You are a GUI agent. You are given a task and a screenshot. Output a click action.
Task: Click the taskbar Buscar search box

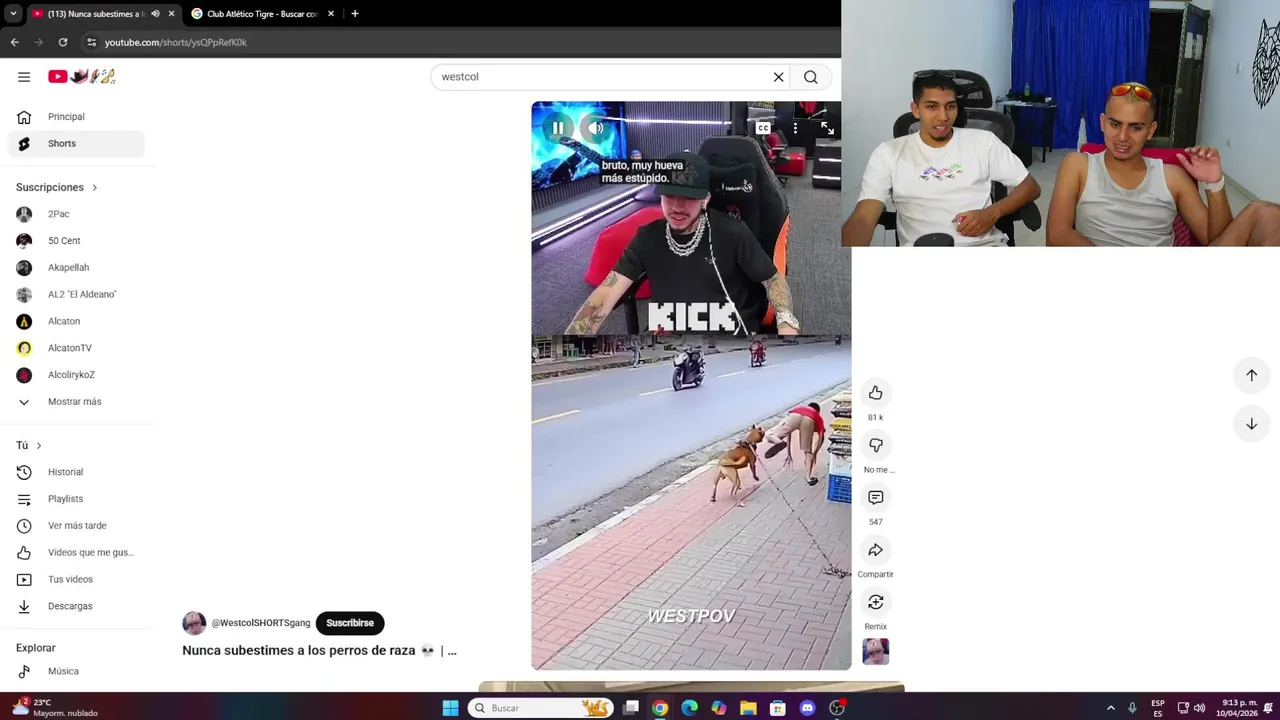click(x=540, y=708)
